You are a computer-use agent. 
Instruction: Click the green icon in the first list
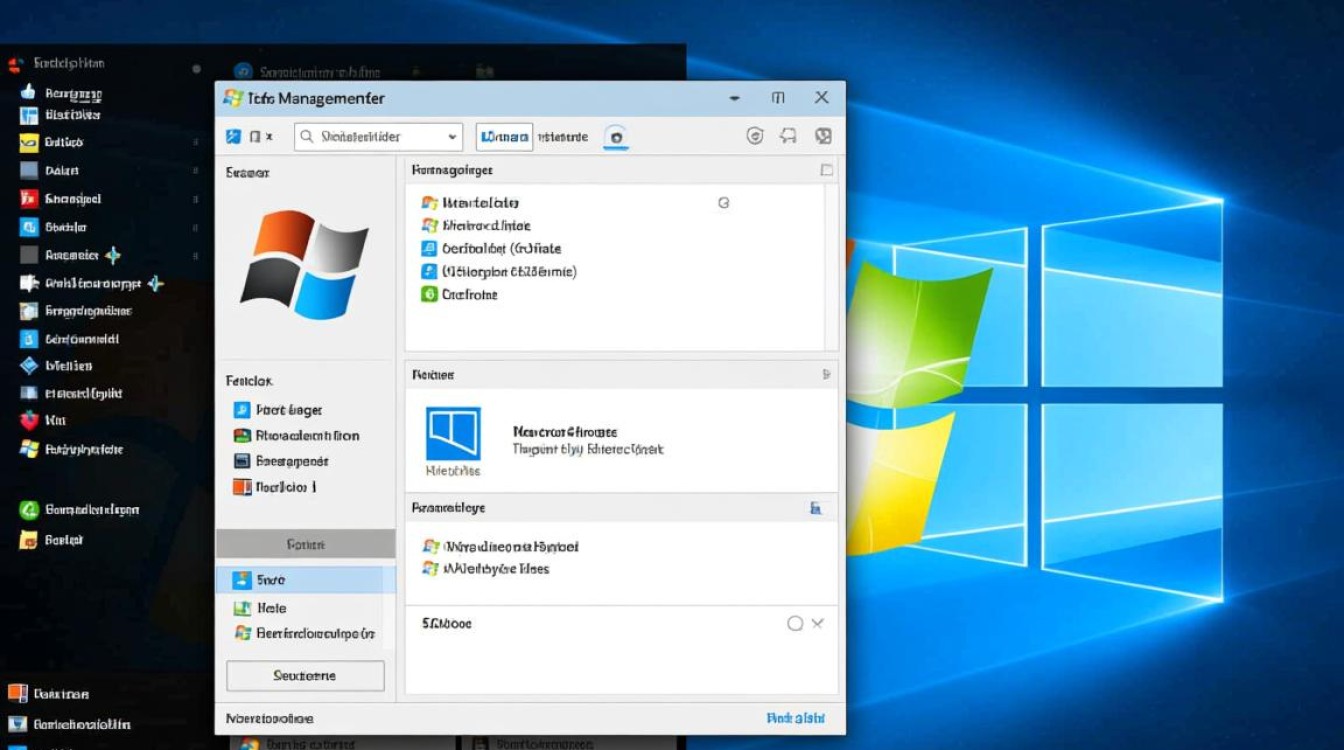click(x=429, y=295)
